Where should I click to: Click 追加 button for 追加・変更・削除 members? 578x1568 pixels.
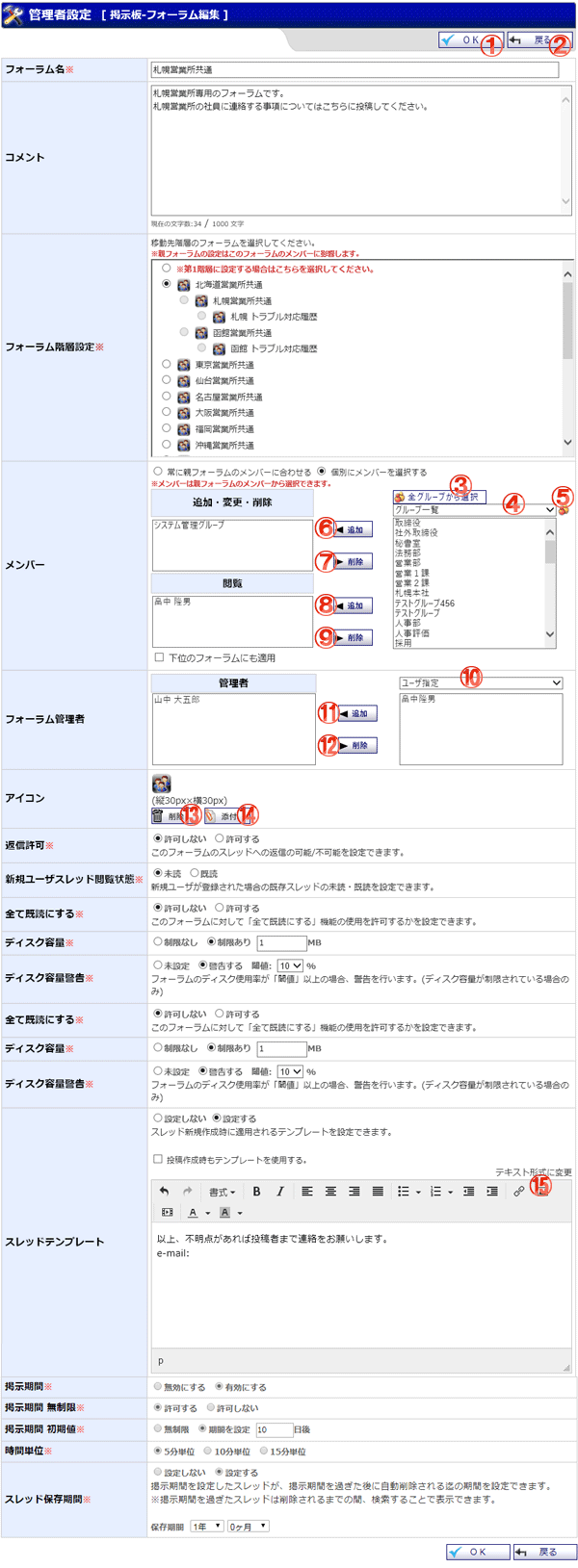point(353,529)
